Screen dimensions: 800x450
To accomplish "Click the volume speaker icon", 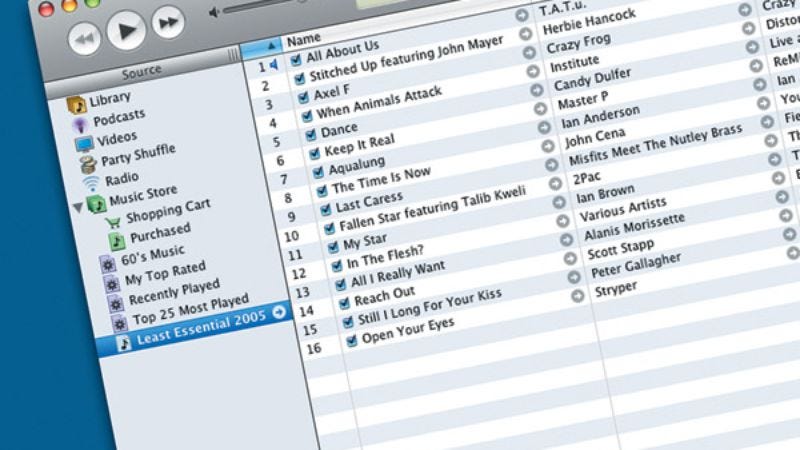I will coord(214,12).
